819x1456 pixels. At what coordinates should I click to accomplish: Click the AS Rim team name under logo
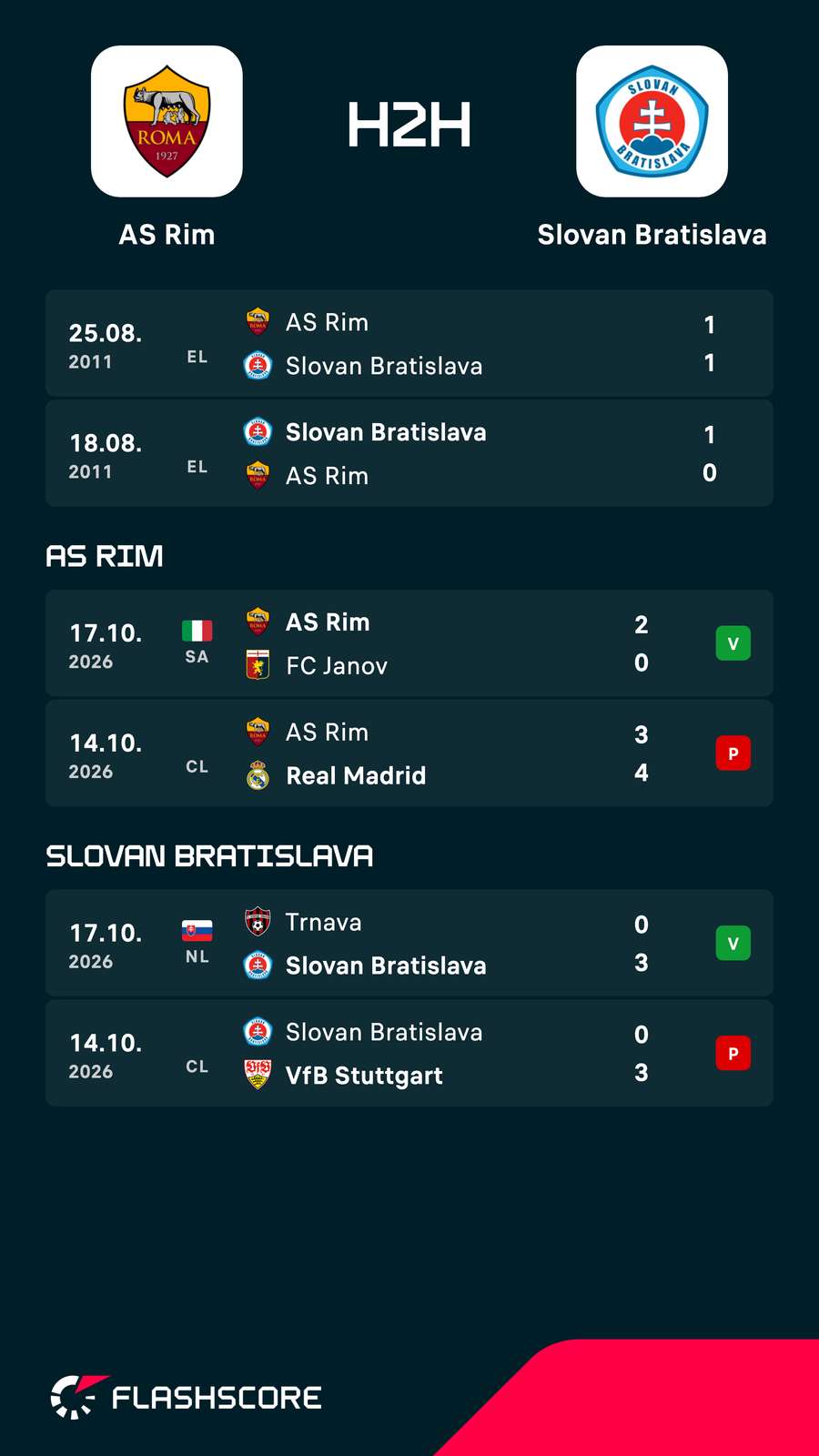coord(167,235)
